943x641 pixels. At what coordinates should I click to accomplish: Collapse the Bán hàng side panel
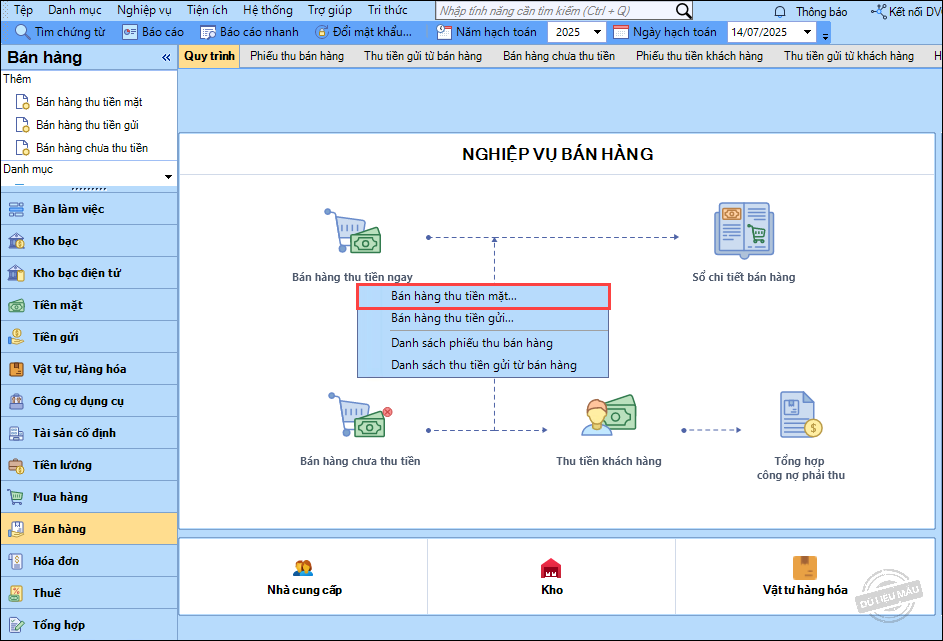tap(166, 58)
